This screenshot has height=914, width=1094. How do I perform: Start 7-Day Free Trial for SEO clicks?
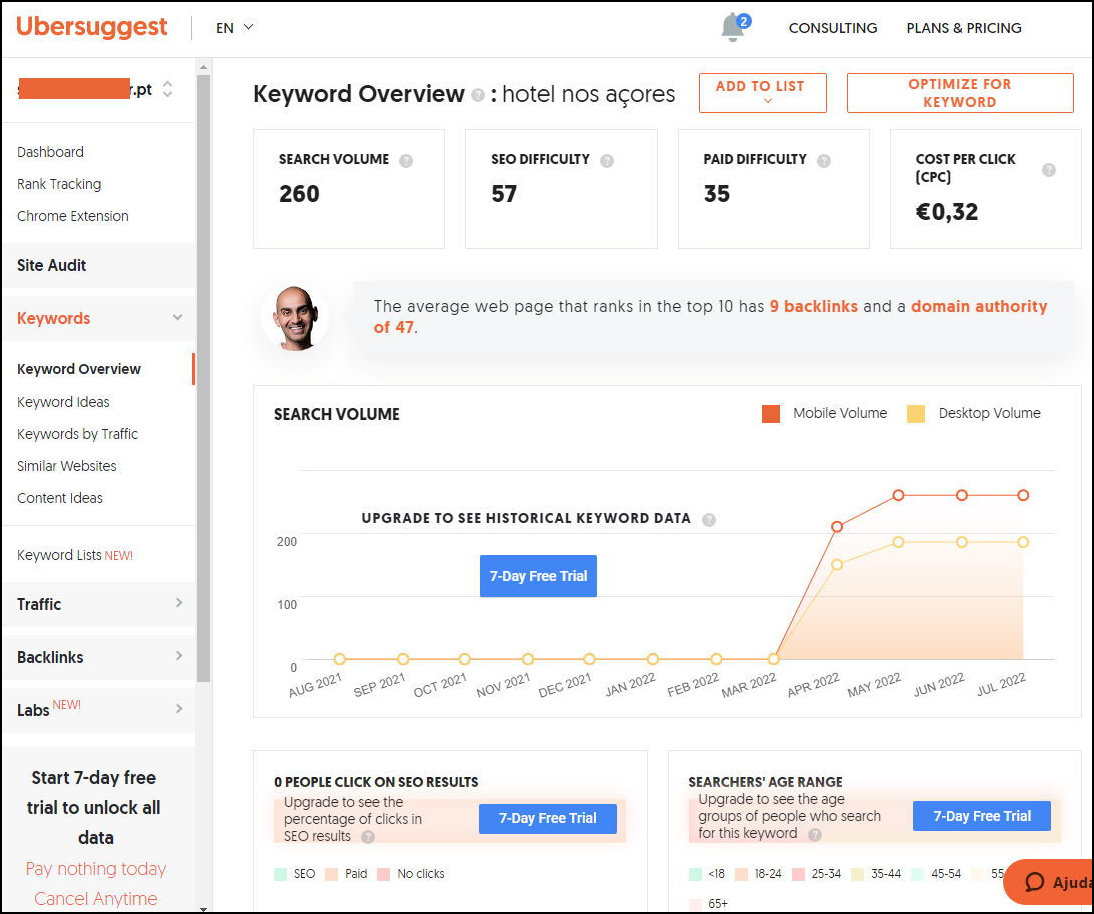548,818
